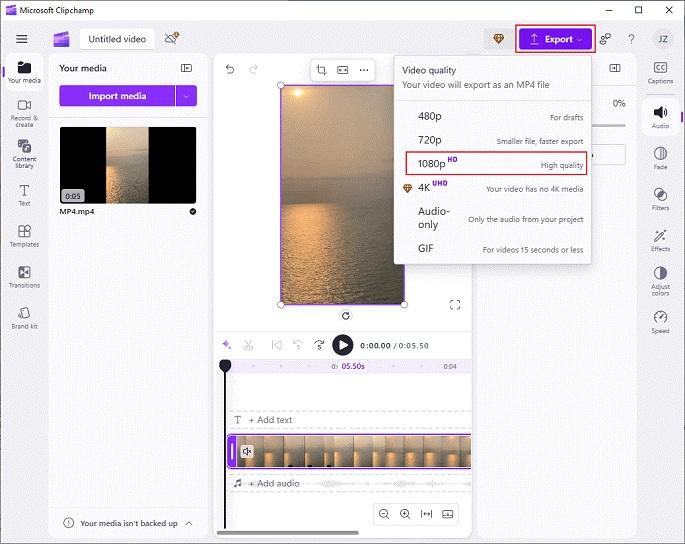Open the Adjust colors panel
Screen dimensions: 685x544
(x=660, y=279)
